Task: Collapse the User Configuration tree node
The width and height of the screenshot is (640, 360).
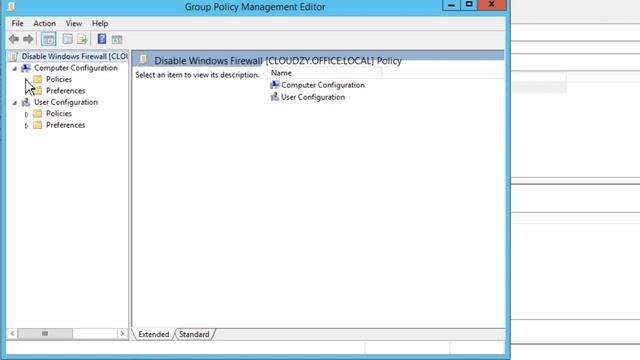Action: tap(15, 103)
